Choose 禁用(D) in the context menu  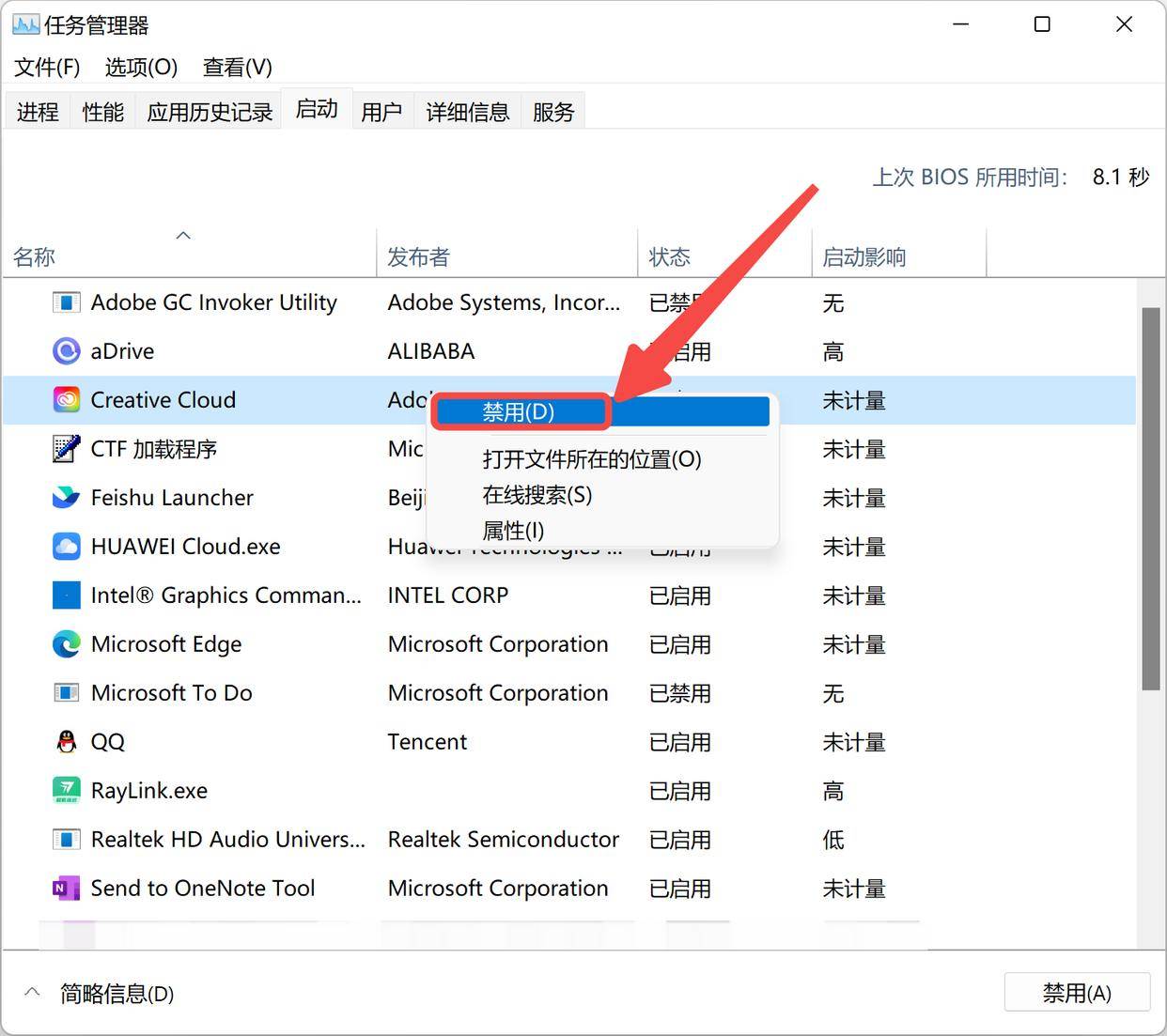tap(601, 411)
